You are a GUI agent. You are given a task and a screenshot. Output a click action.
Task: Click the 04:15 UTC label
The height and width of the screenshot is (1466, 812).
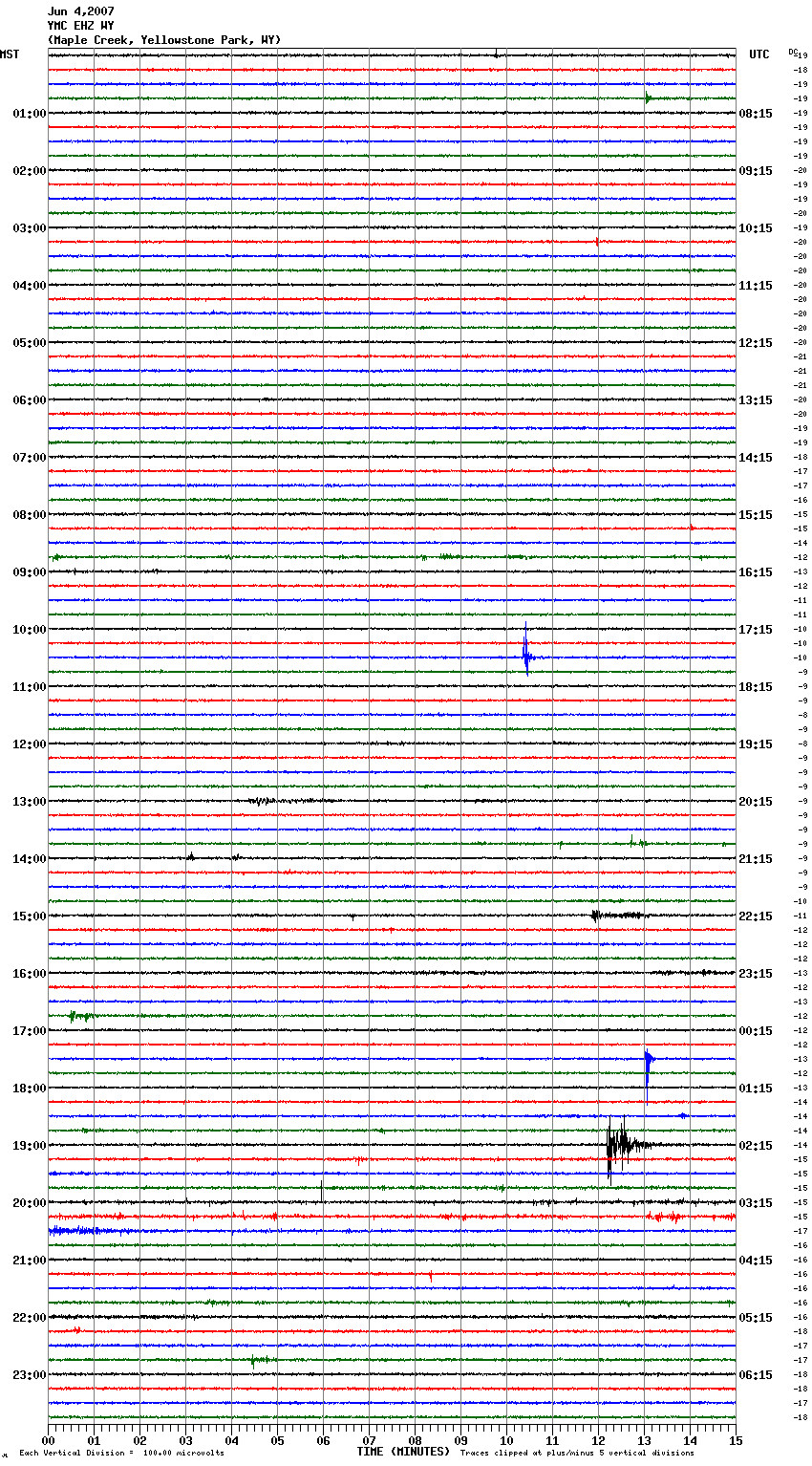(756, 1261)
